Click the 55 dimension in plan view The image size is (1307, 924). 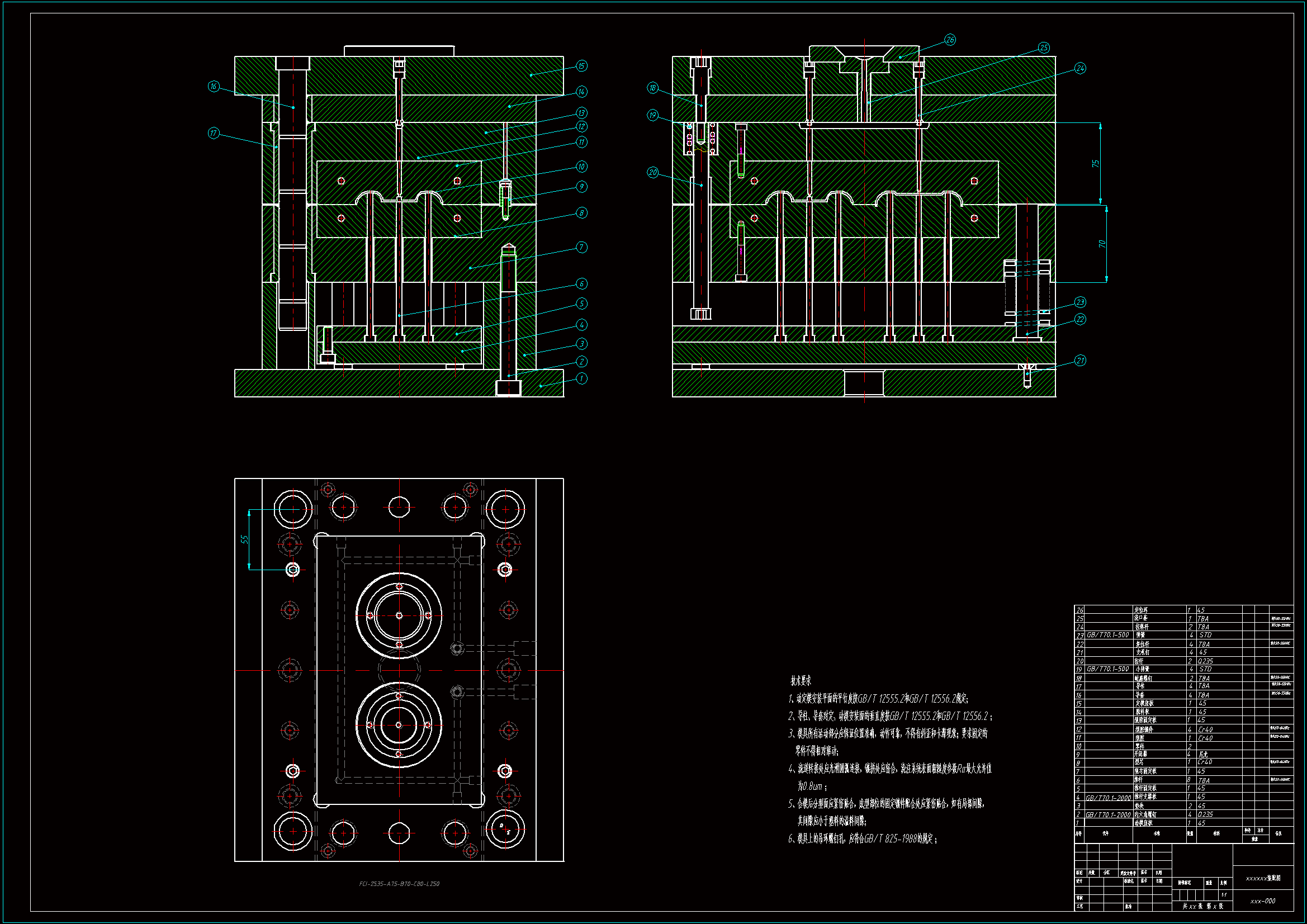[244, 539]
